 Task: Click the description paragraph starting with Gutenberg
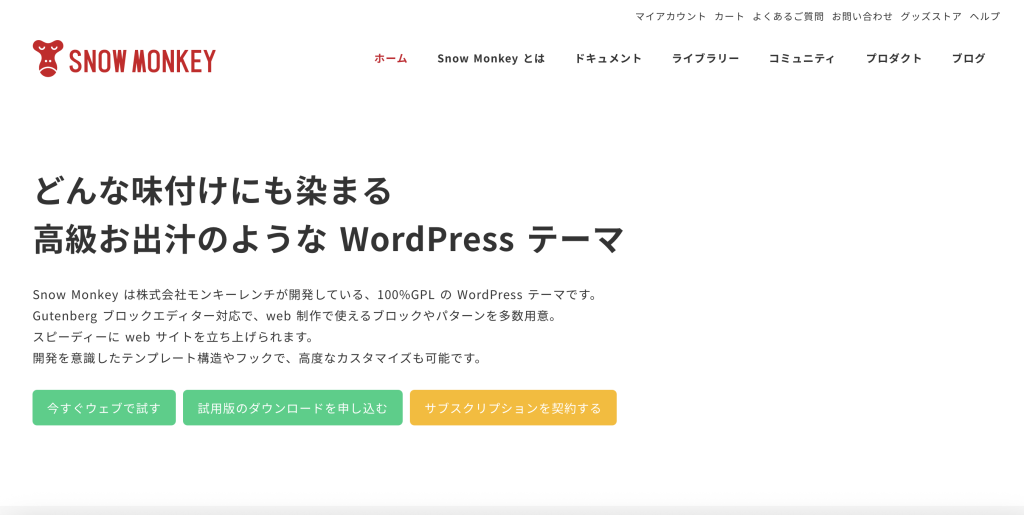[295, 315]
